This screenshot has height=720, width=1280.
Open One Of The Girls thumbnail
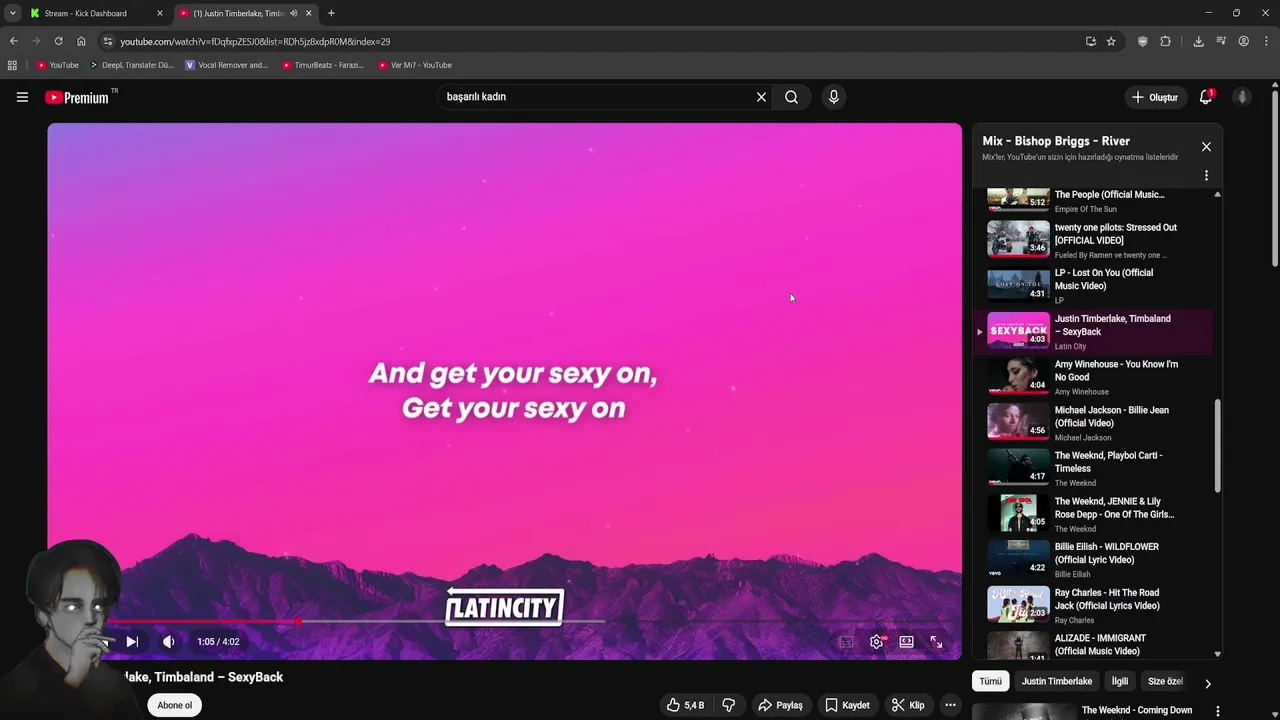point(1018,514)
